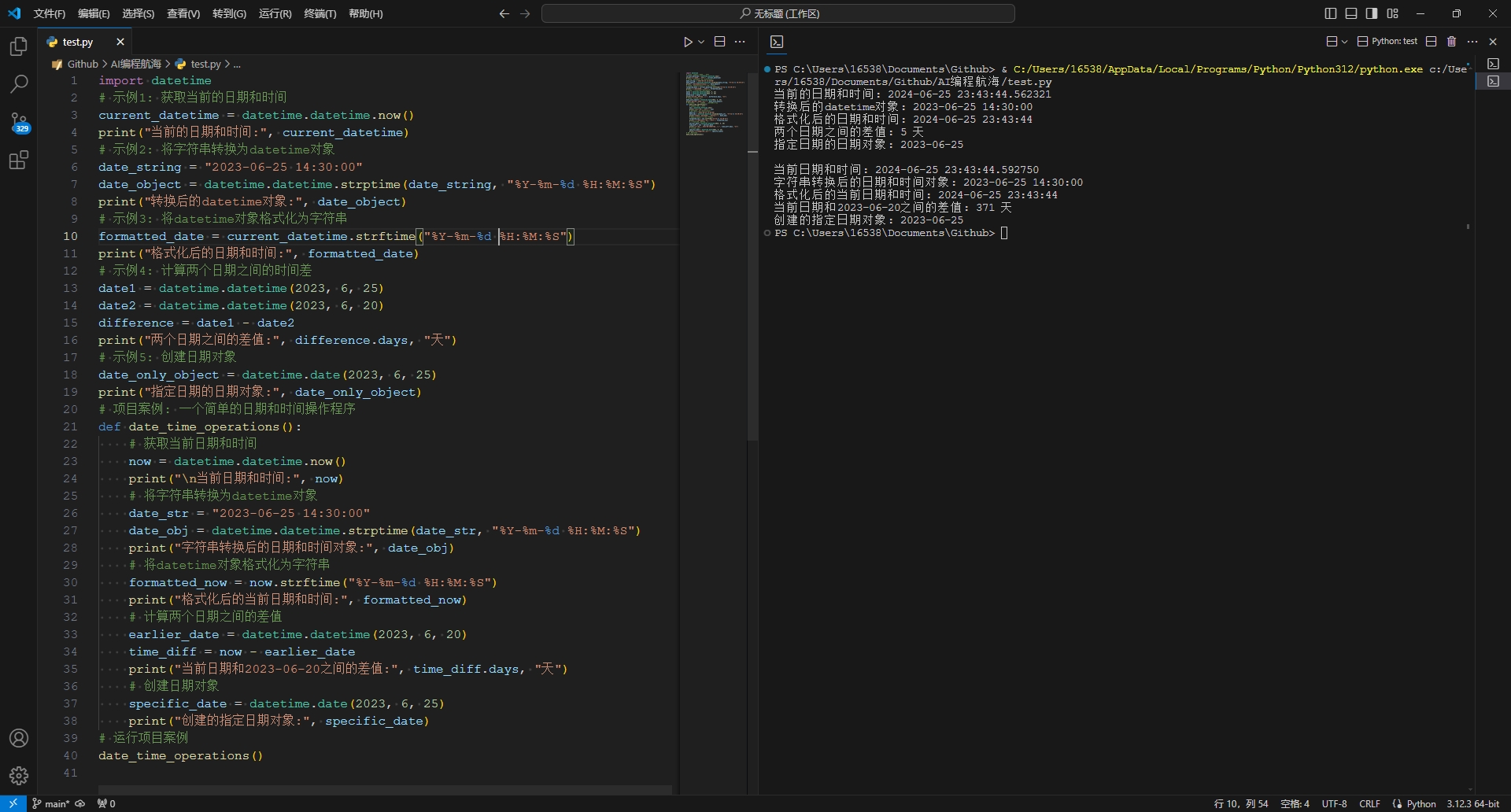Open the Accounts menu icon
The width and height of the screenshot is (1511, 812).
(19, 738)
